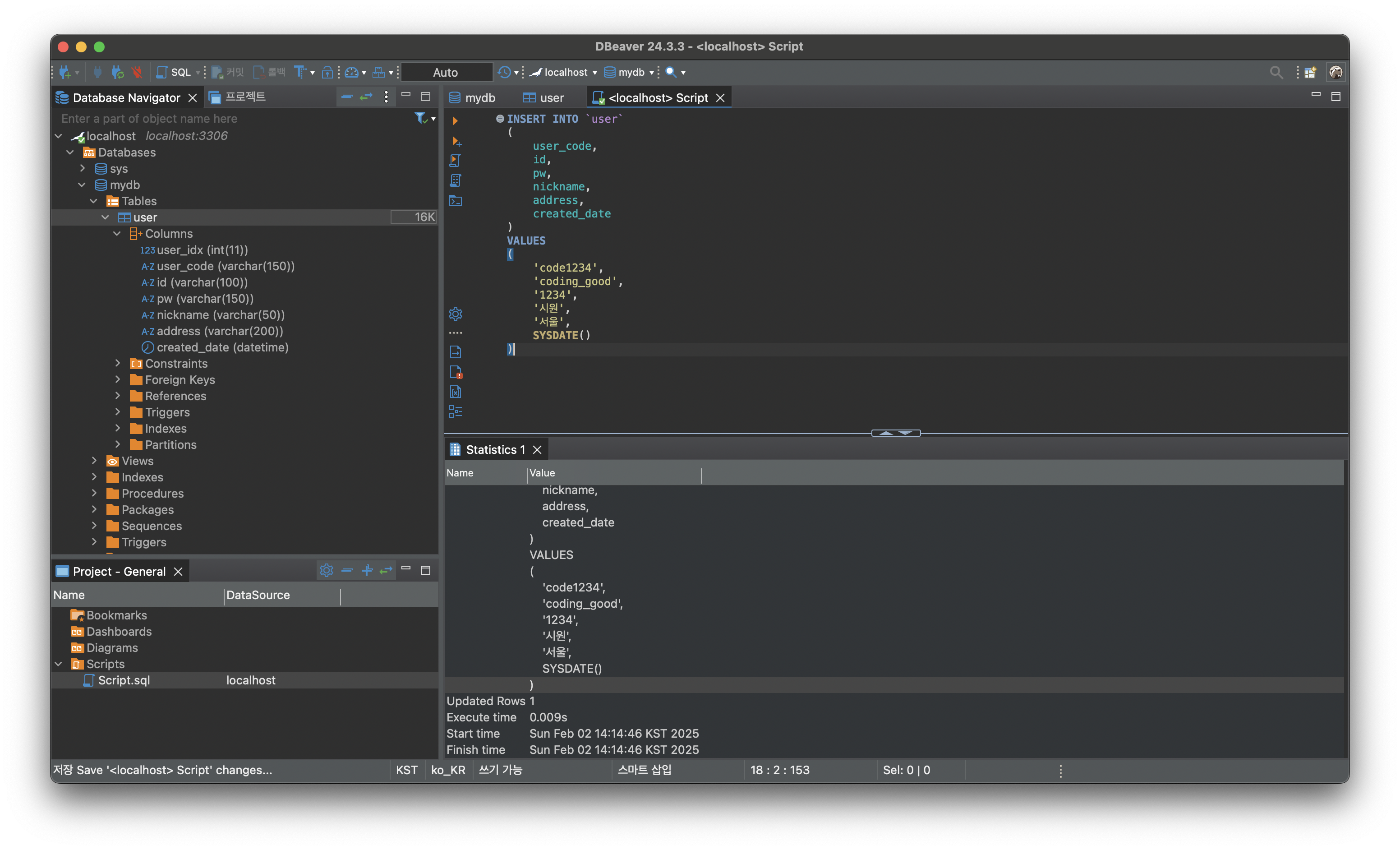
Task: Click the global search magnifier at toolbar right
Action: (x=1276, y=72)
